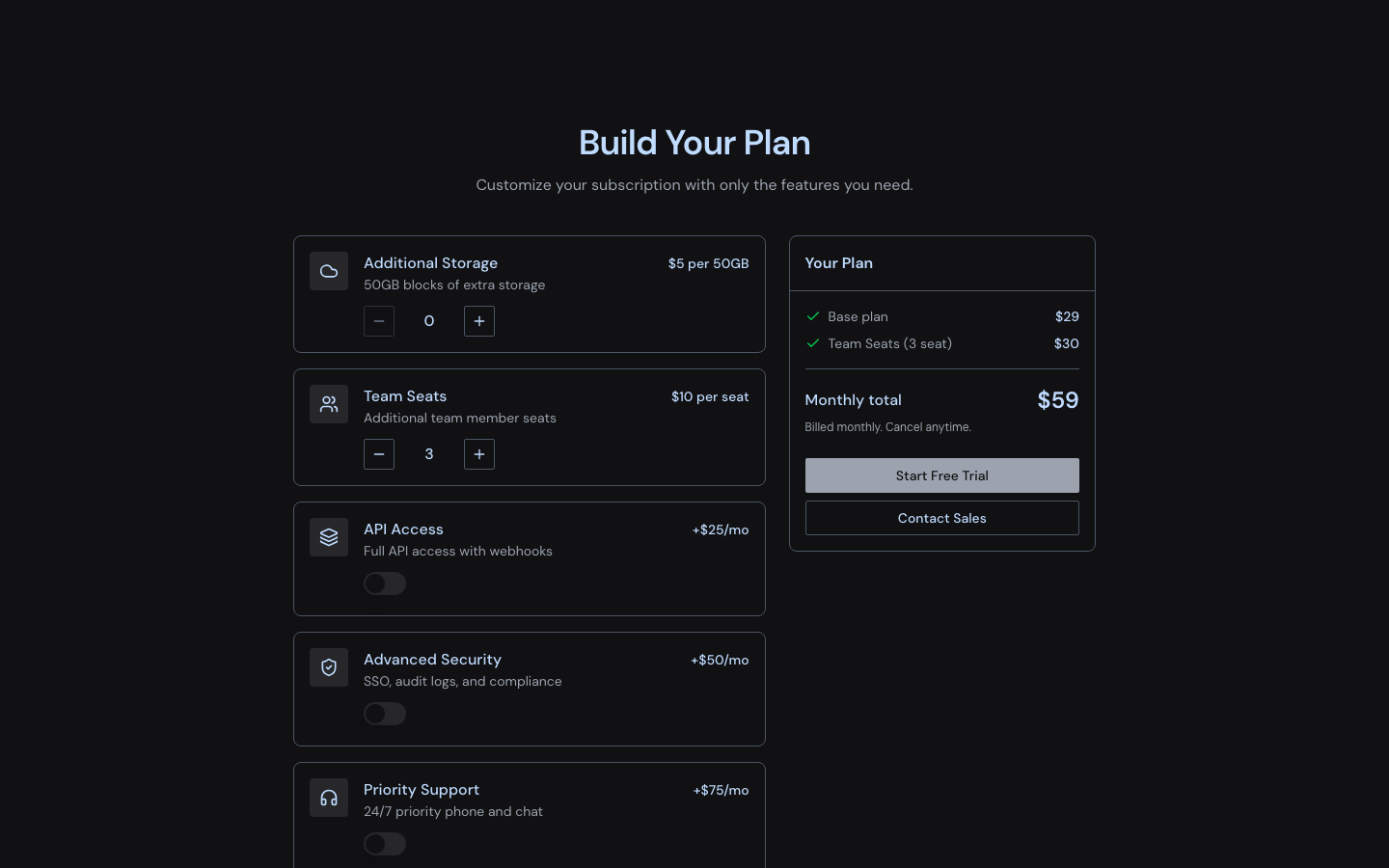
Task: Add a team seat with plus button
Action: click(x=479, y=454)
